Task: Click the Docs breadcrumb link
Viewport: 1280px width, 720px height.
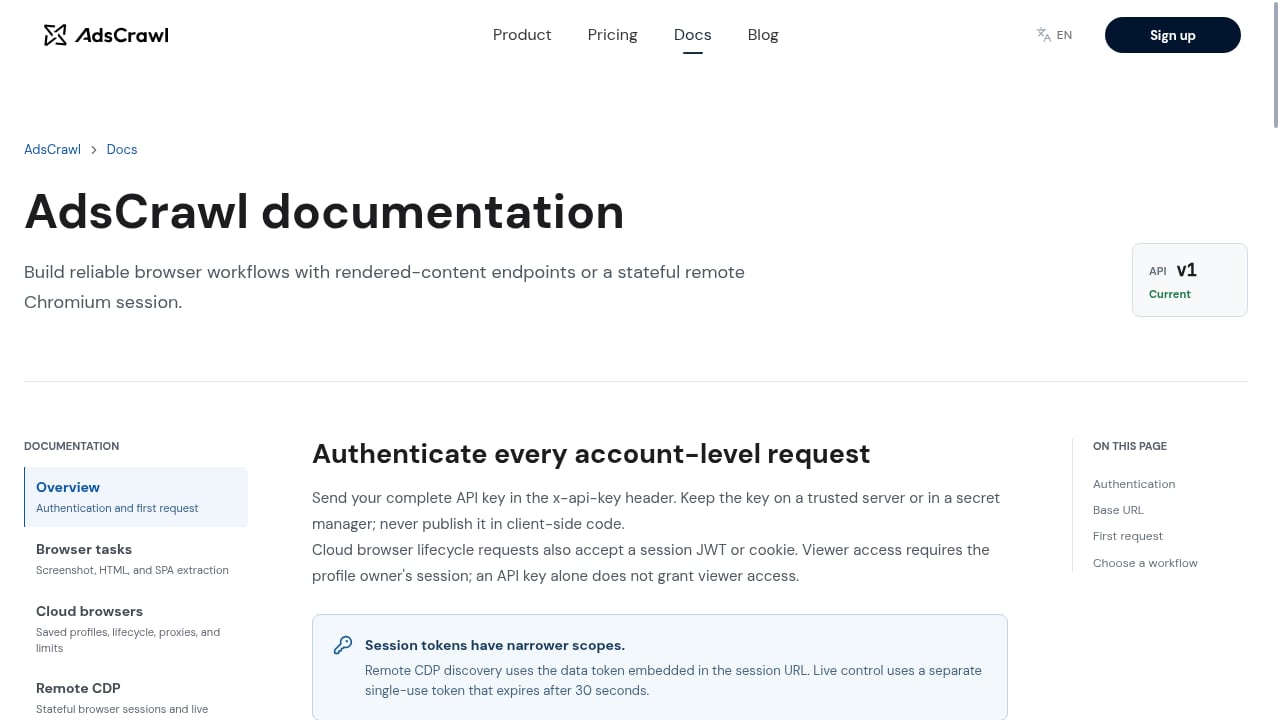Action: (122, 149)
